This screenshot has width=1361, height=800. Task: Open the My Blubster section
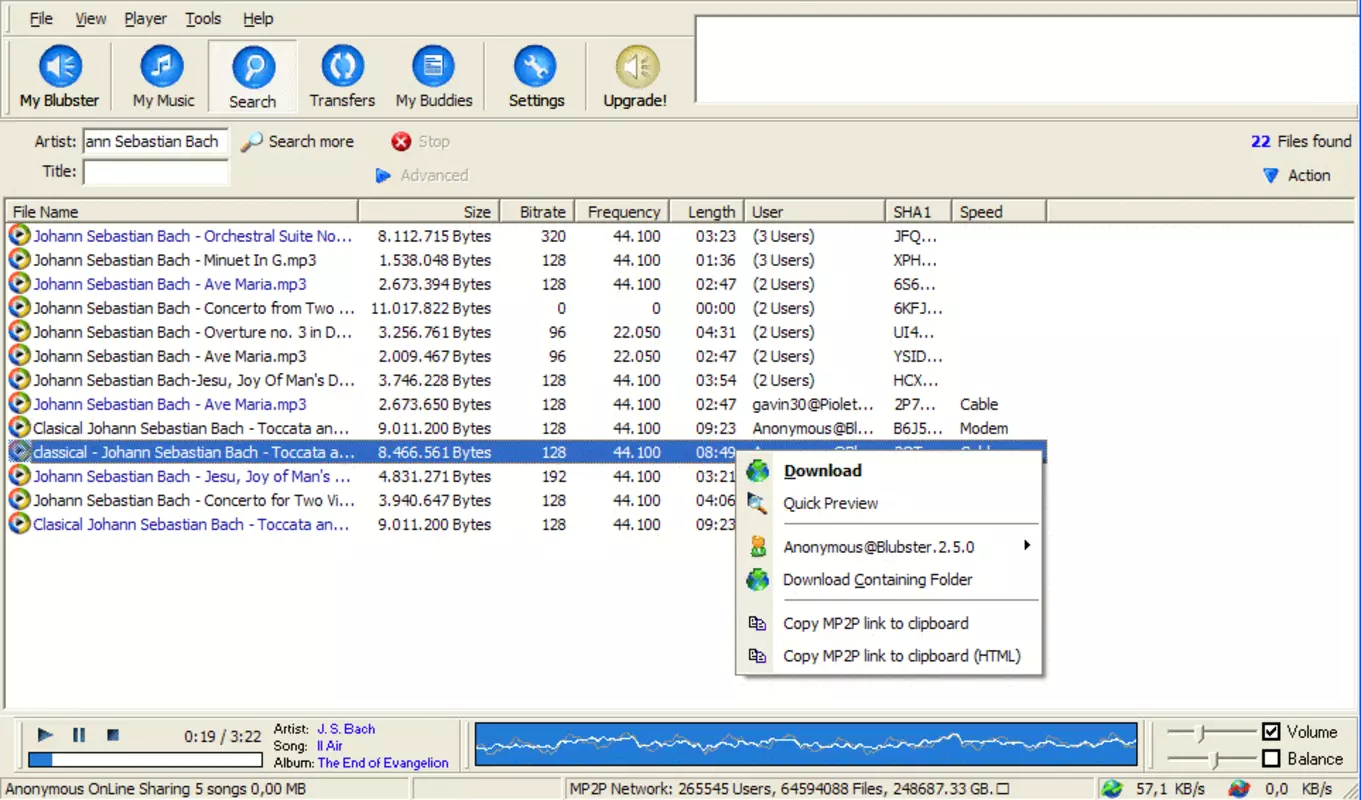(x=60, y=77)
